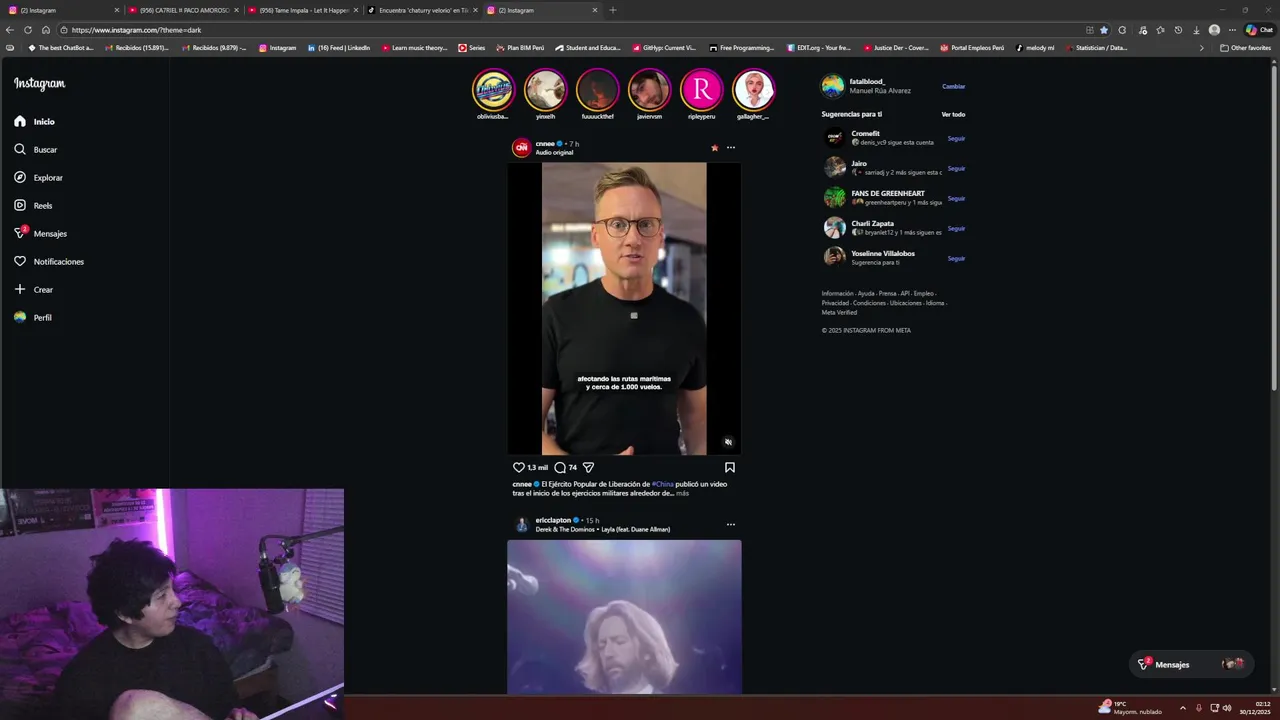The image size is (1280, 720).
Task: Share the cnnee post via paper plane
Action: 588,467
